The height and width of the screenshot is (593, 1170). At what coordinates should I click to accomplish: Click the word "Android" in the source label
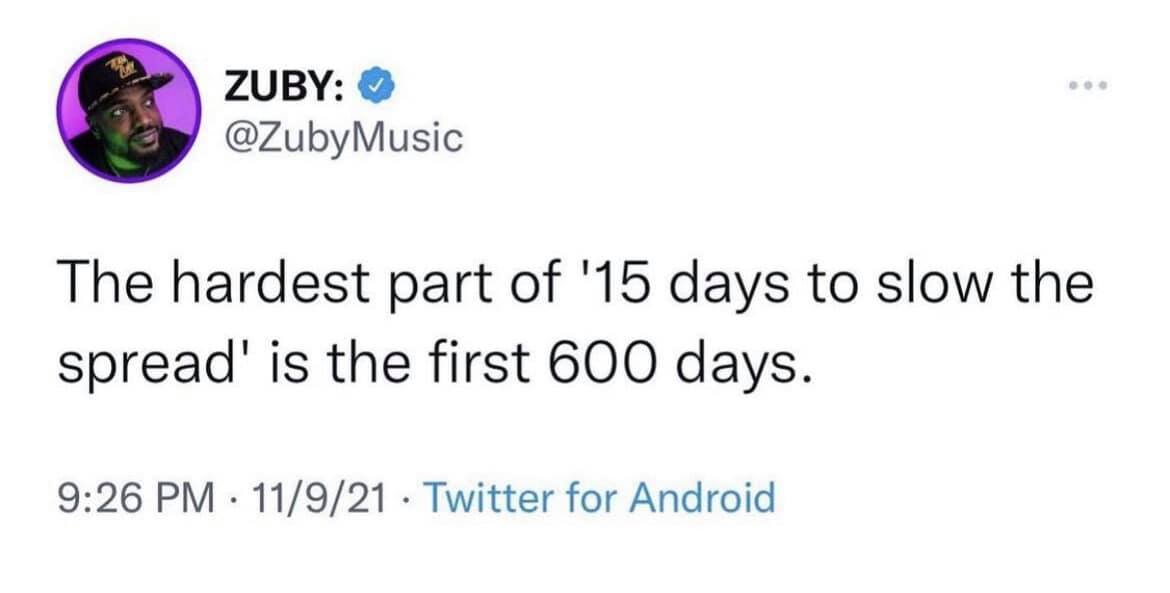point(700,497)
